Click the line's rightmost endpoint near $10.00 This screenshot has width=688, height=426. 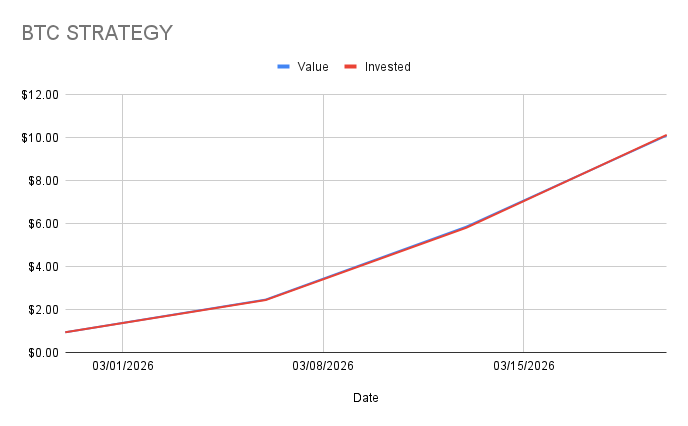665,135
